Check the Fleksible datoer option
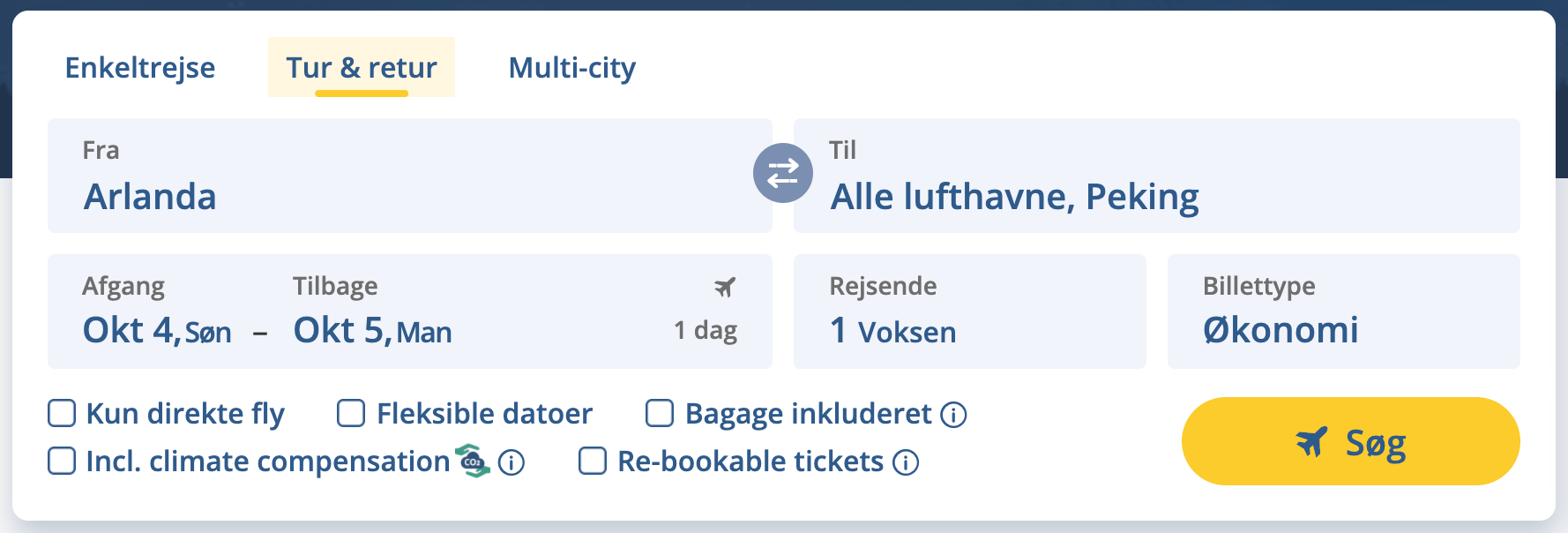Viewport: 1568px width, 533px height. click(352, 413)
